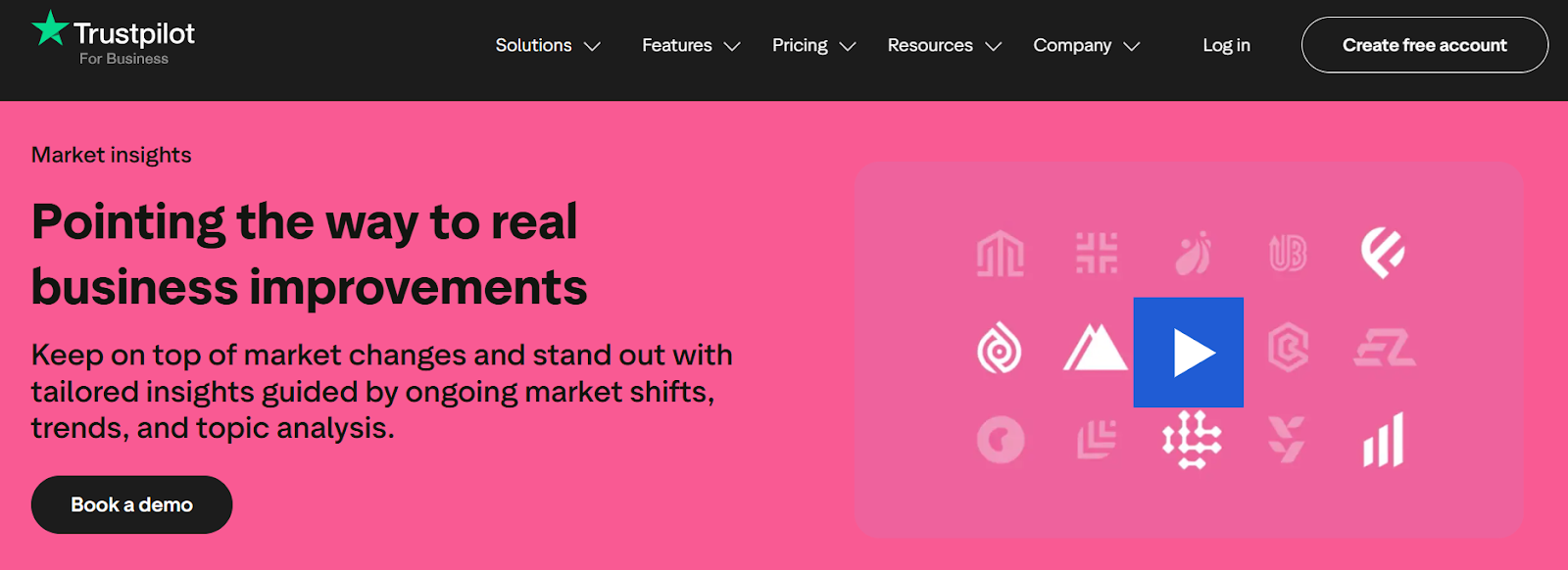Click the Trustpilot green star logo
This screenshot has width=1568, height=570.
click(x=50, y=28)
